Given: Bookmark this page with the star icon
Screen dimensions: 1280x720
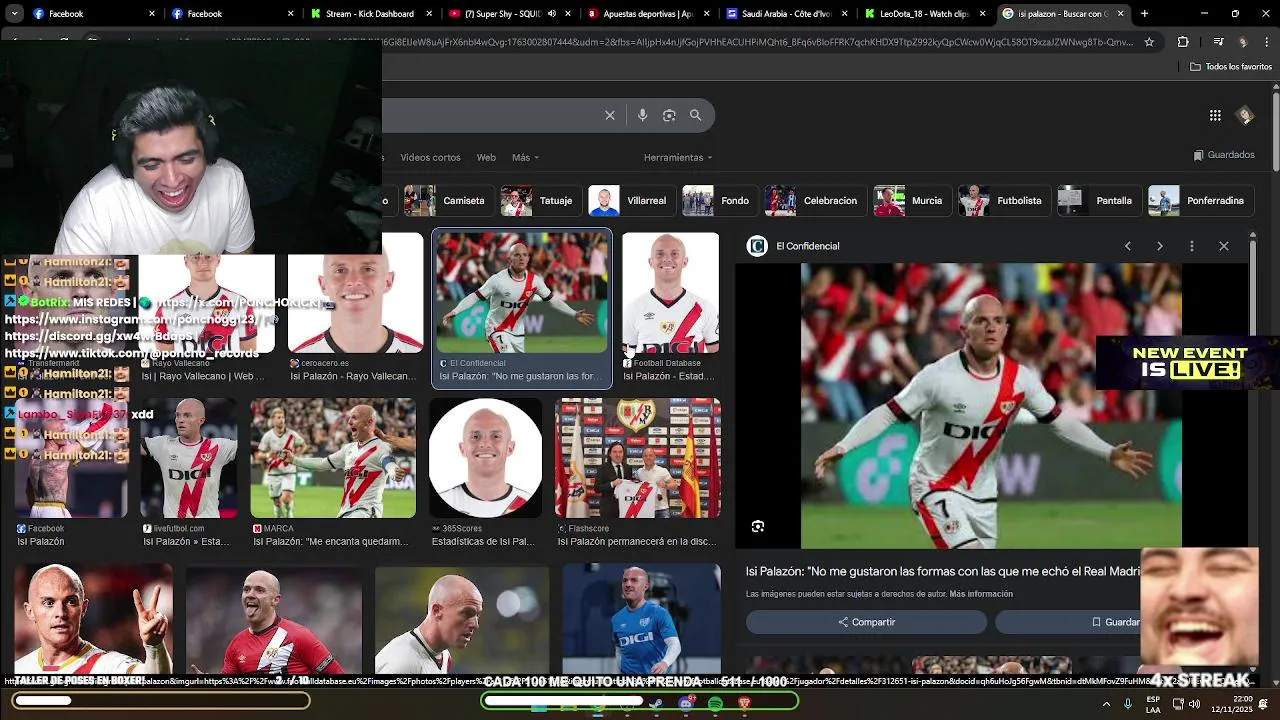Looking at the screenshot, I should [x=1149, y=42].
